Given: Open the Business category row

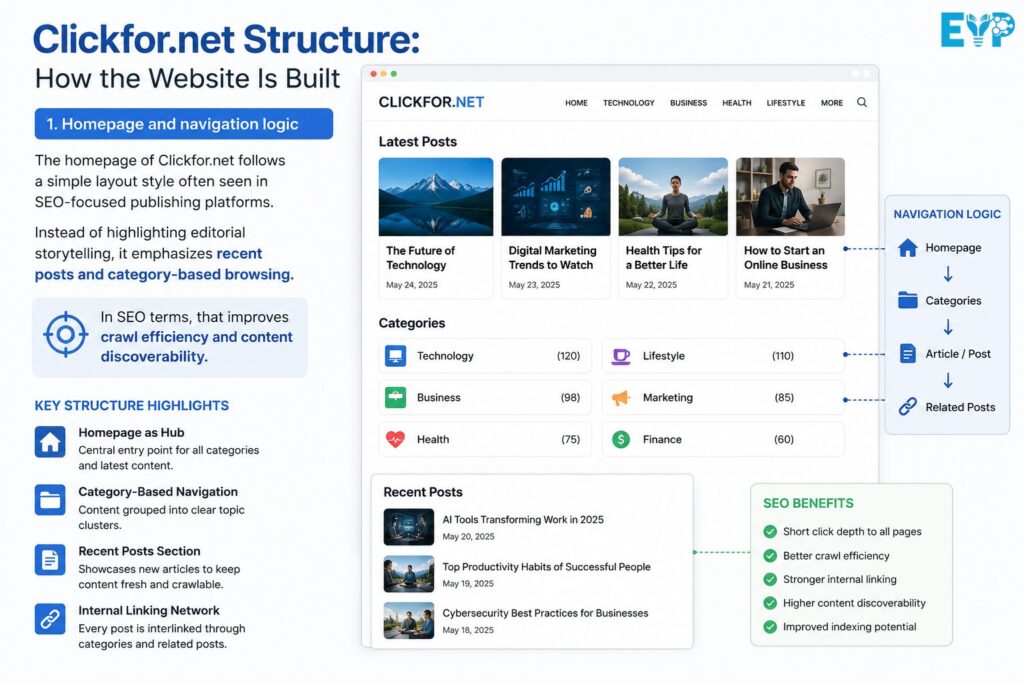Looking at the screenshot, I should pyautogui.click(x=485, y=397).
